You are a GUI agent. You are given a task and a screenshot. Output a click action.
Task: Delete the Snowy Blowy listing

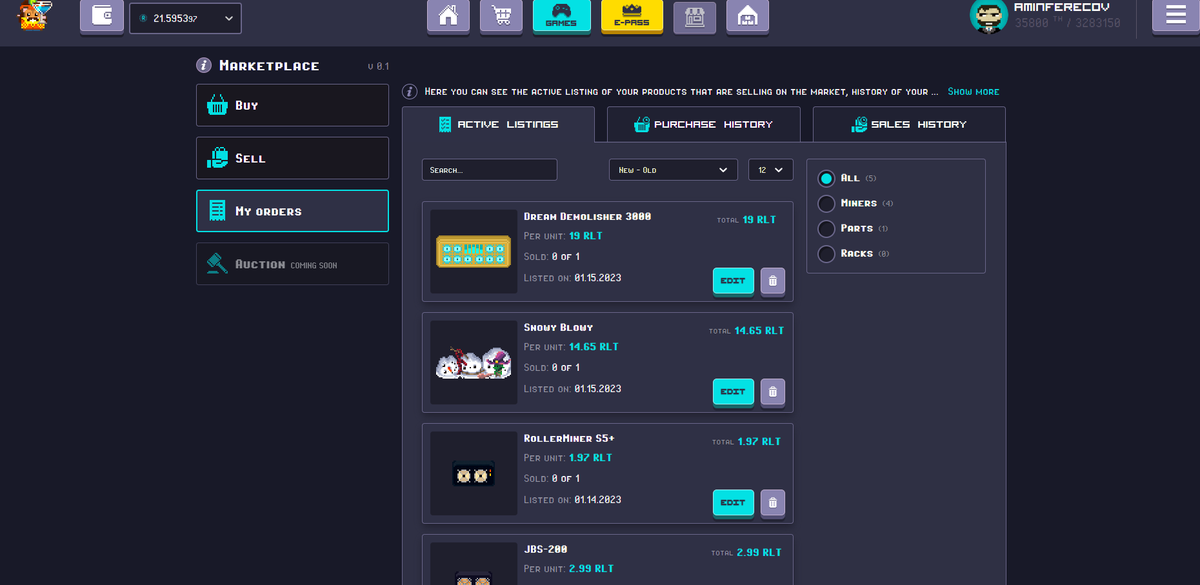[x=772, y=392]
